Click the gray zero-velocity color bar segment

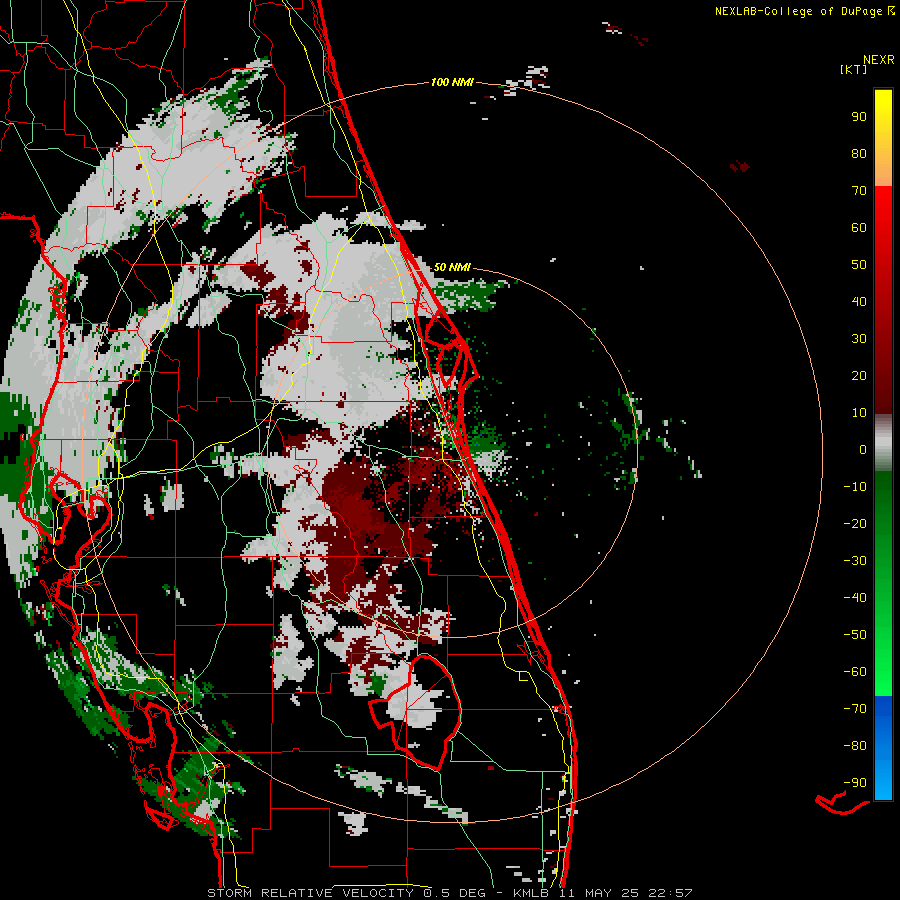click(883, 443)
